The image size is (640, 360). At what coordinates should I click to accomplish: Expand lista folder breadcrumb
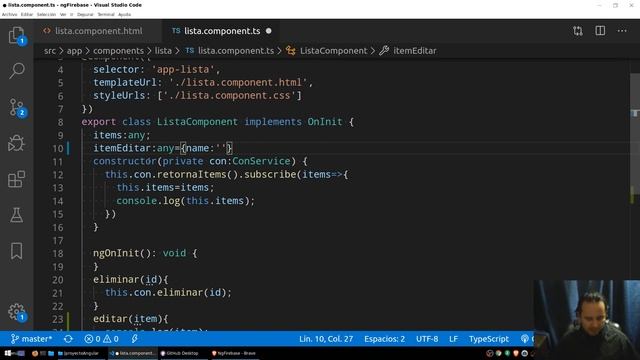[x=163, y=51]
